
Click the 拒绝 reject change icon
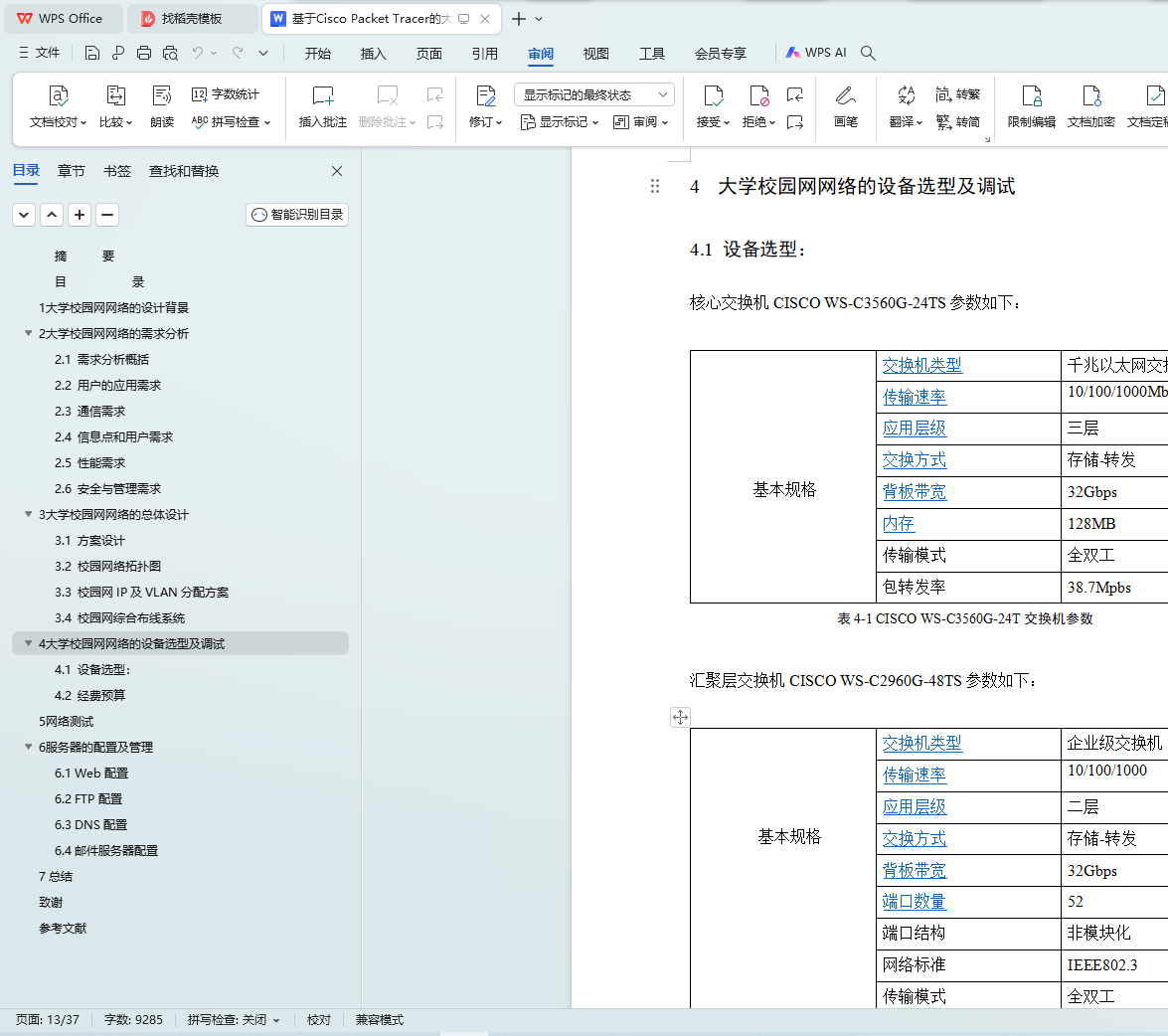758,96
